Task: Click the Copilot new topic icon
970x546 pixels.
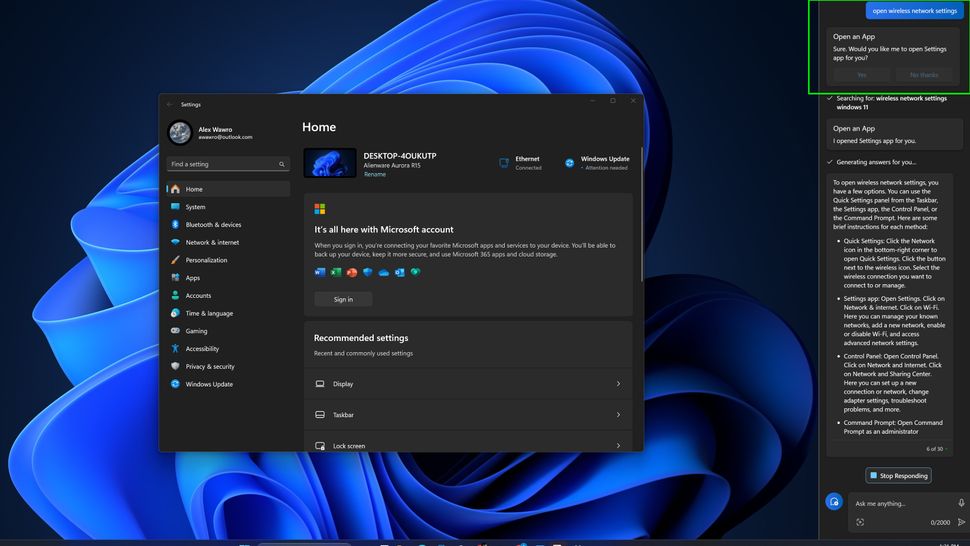Action: (x=834, y=501)
